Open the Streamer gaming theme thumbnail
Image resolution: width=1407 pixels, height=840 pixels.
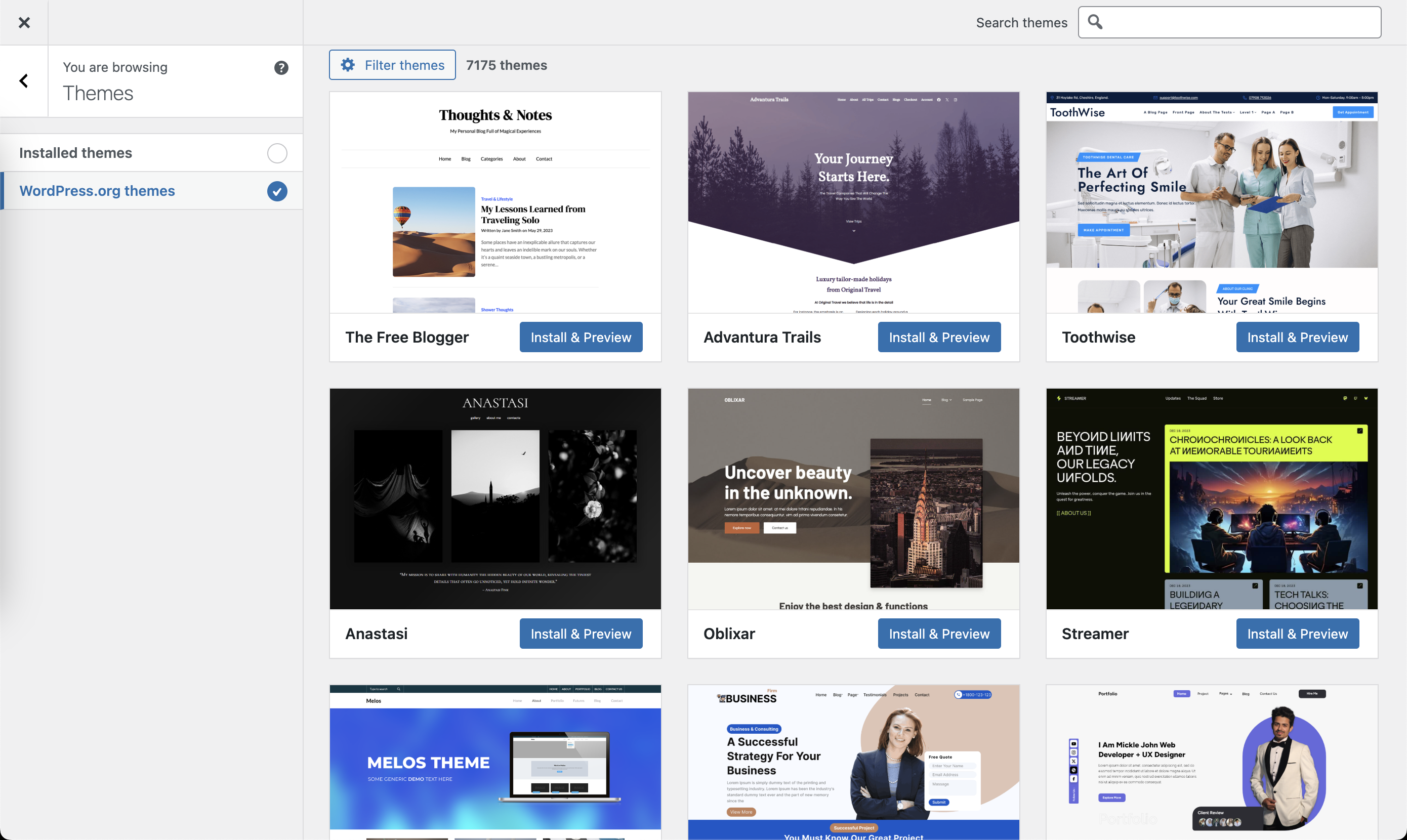click(1212, 498)
